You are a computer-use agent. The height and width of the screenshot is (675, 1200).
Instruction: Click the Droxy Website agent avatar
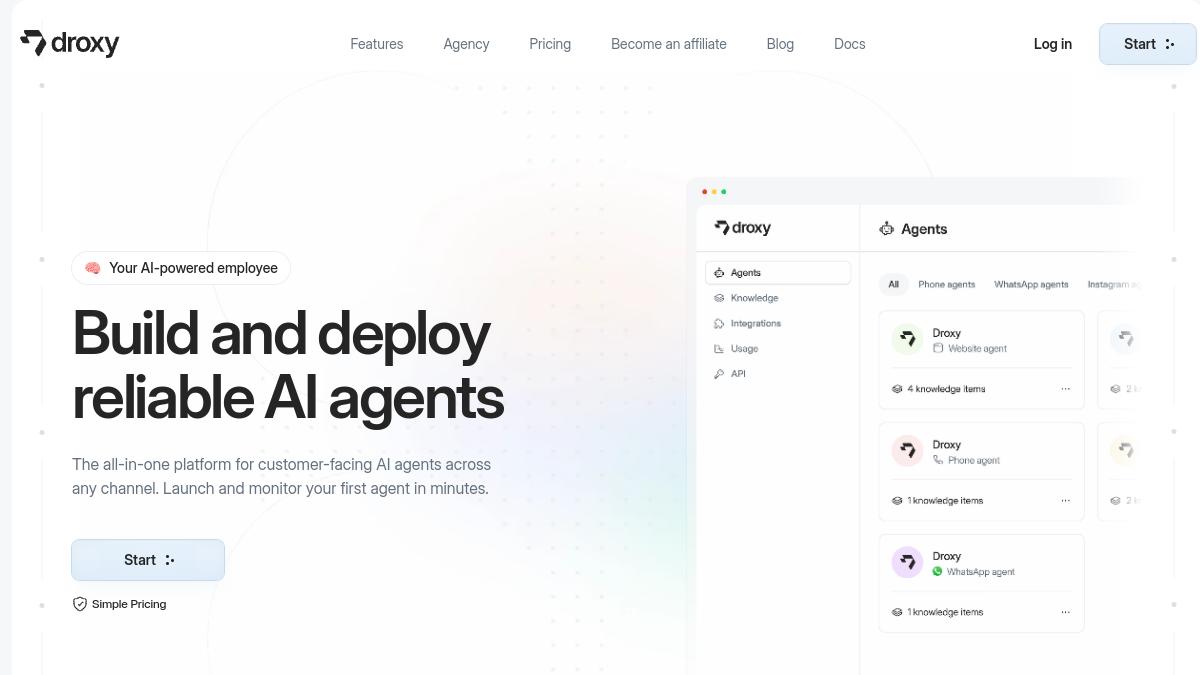tap(907, 340)
